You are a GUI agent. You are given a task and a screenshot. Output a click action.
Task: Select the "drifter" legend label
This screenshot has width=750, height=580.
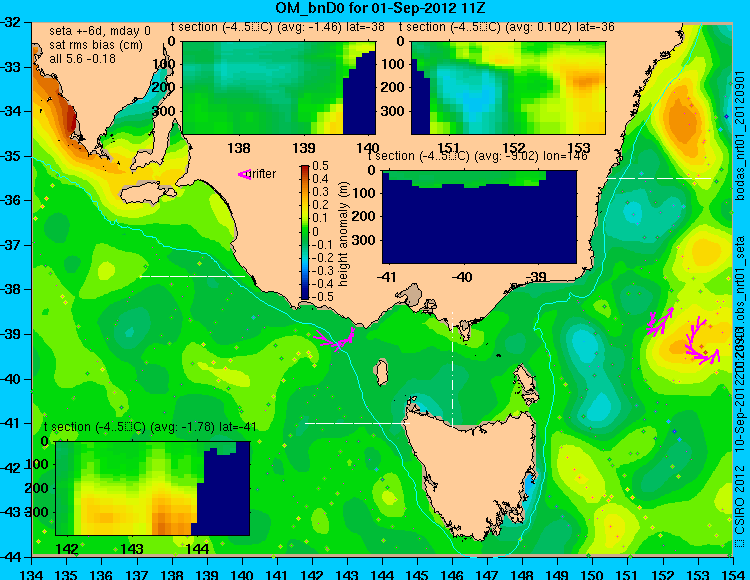click(263, 174)
